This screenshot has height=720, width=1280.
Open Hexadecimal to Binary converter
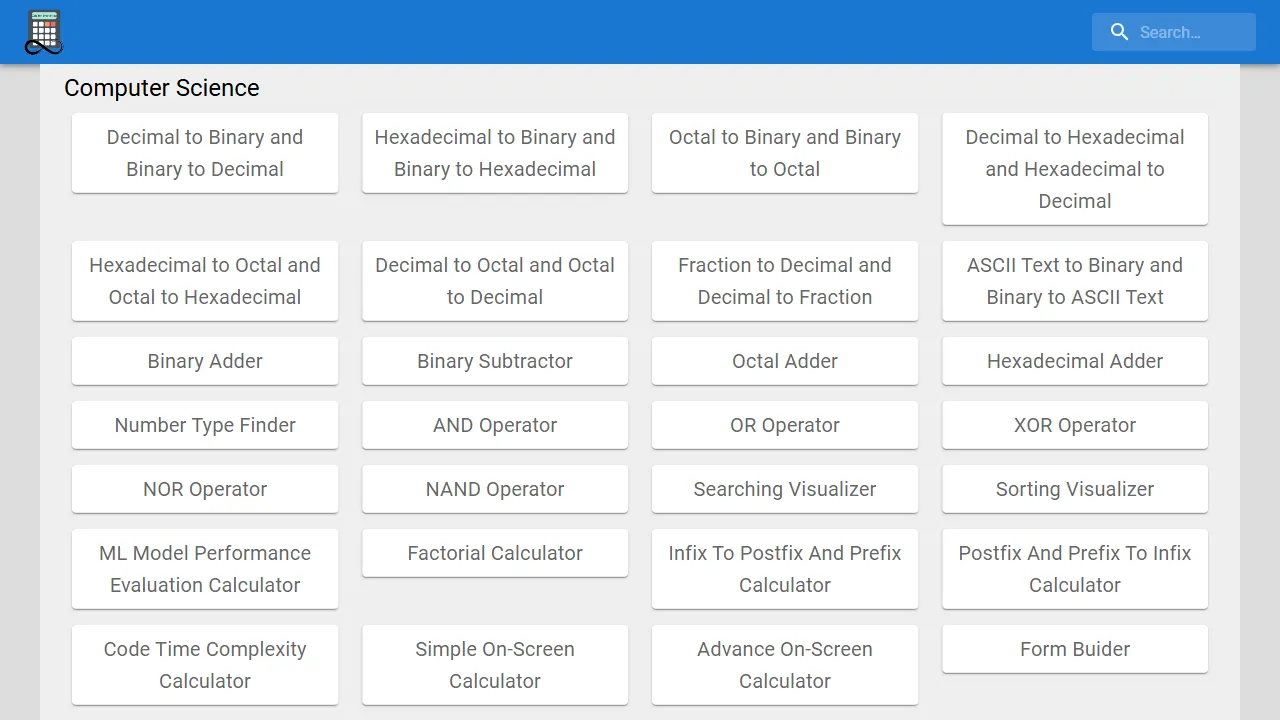[x=495, y=153]
